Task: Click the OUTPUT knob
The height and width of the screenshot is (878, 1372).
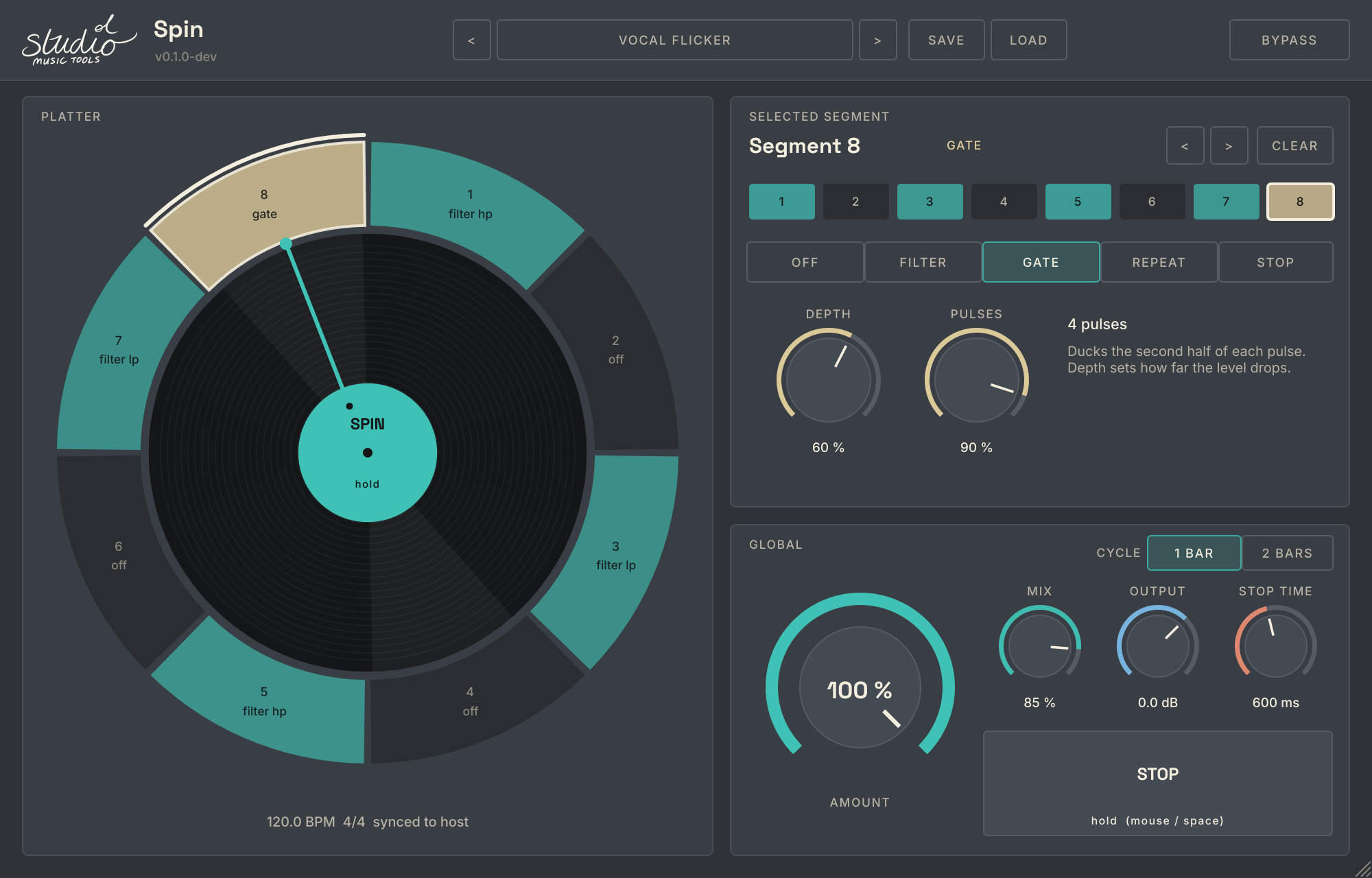Action: (1157, 646)
